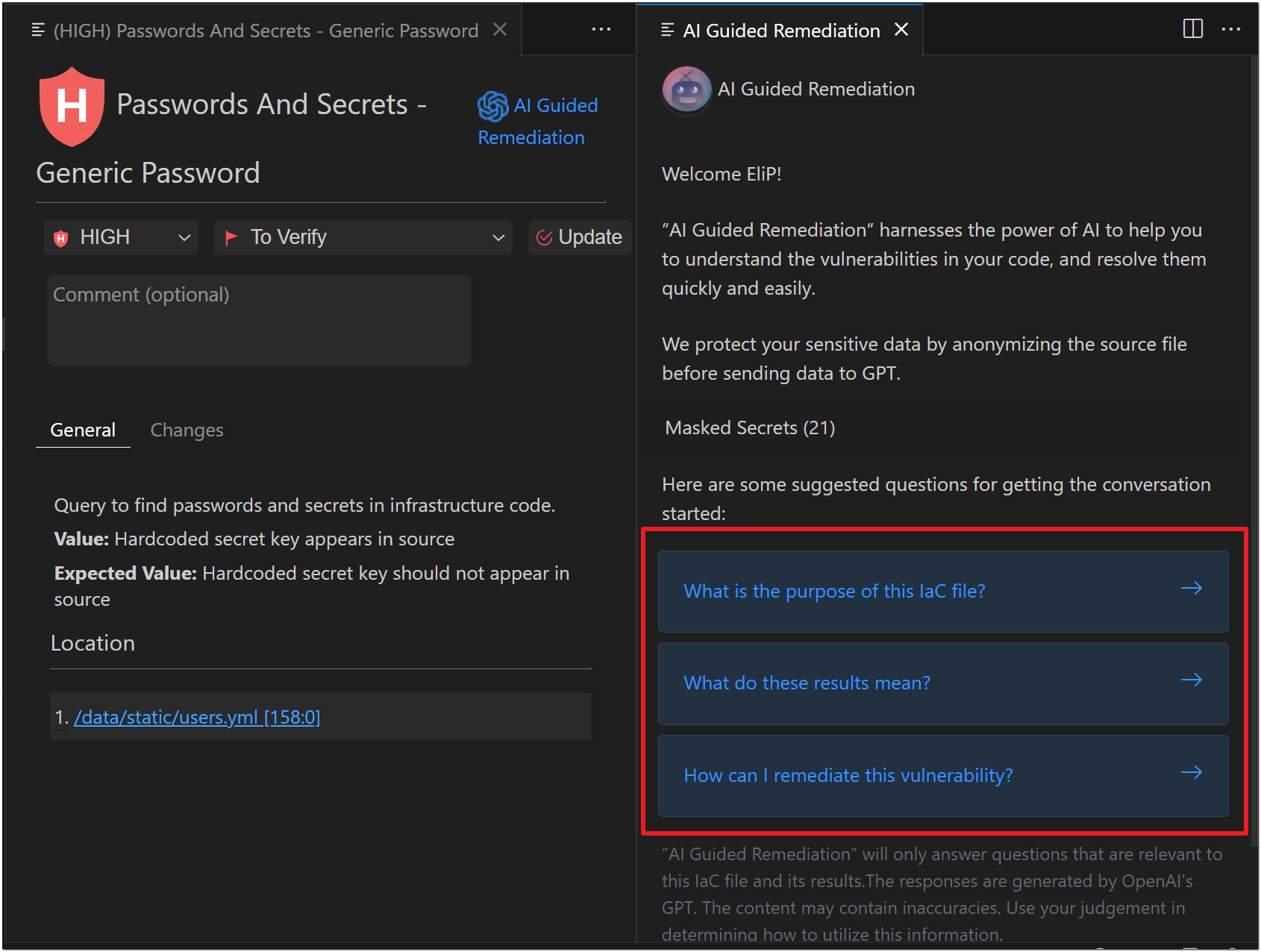Ask 'What is the purpose of this IaC file?'
Screen dimensions: 1261x952
point(943,592)
